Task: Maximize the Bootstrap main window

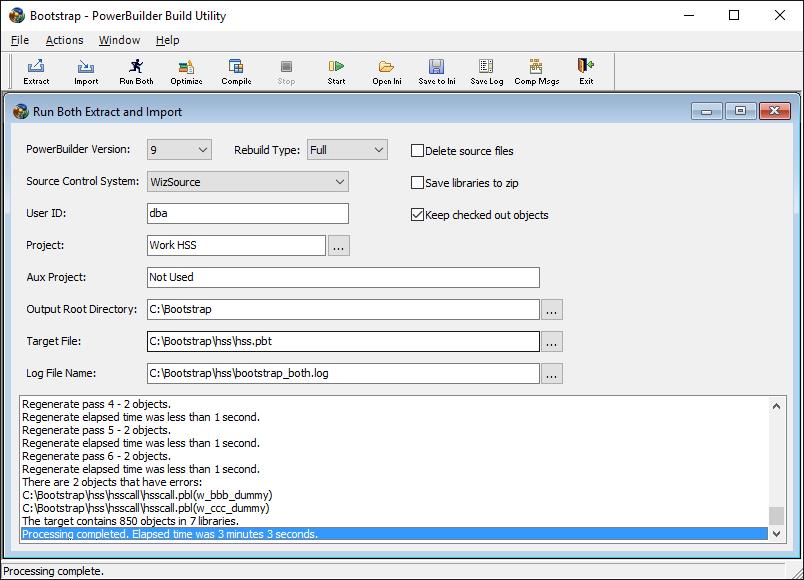Action: click(x=734, y=15)
